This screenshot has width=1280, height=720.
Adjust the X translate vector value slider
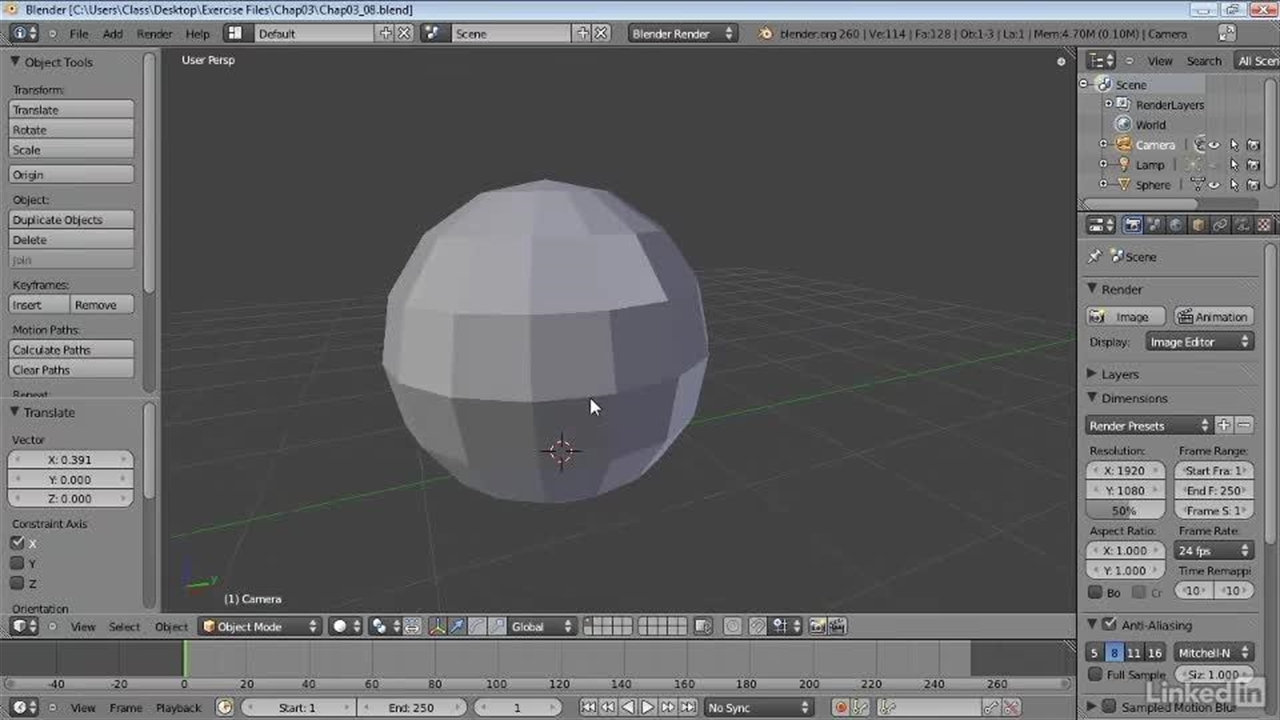coord(70,459)
